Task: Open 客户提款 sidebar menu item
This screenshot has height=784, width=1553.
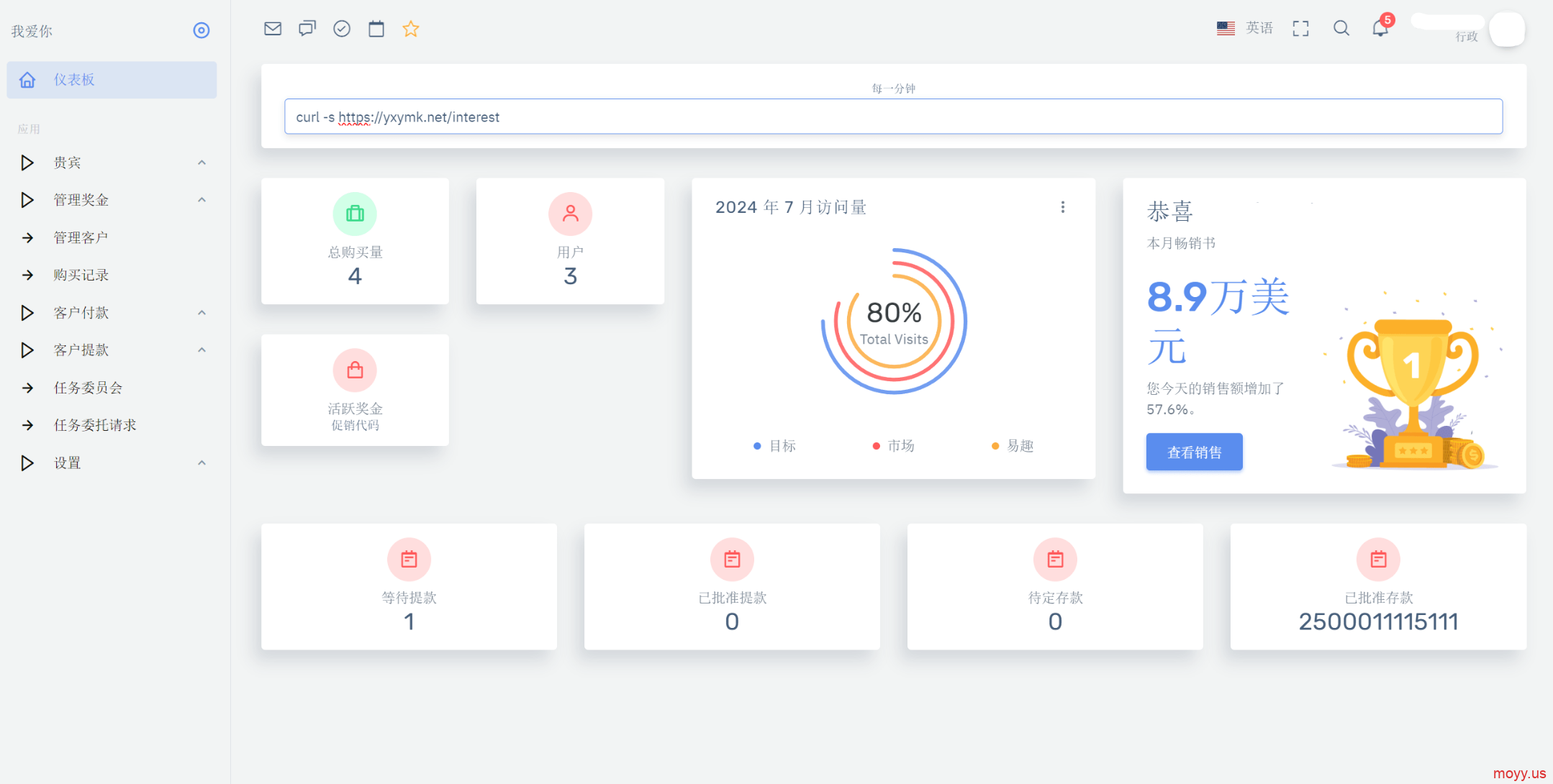Action: tap(112, 350)
